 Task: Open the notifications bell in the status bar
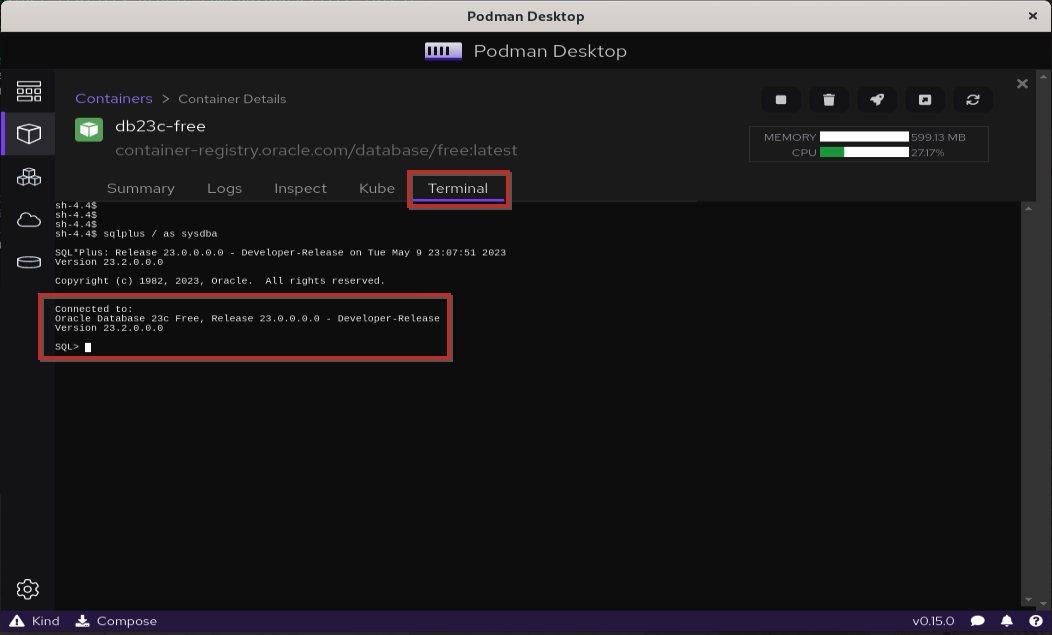(x=1006, y=621)
